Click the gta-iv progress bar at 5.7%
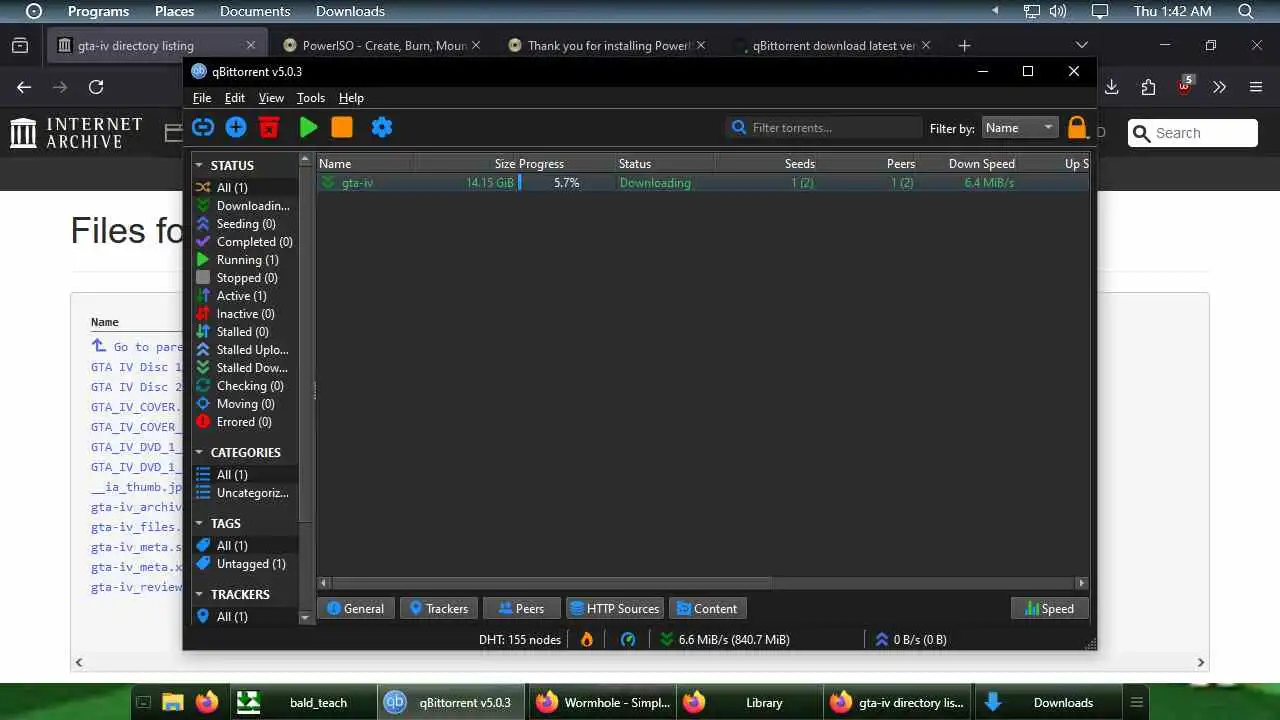The width and height of the screenshot is (1280, 720). [567, 183]
